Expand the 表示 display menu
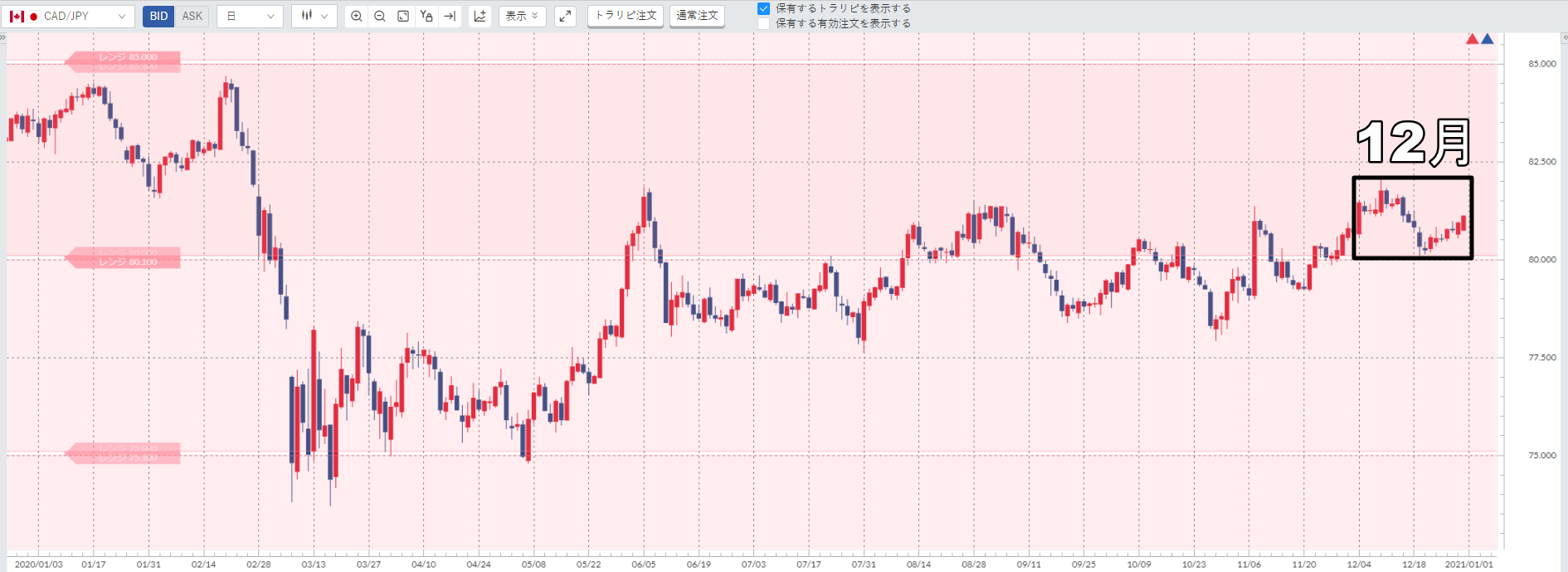This screenshot has height=572, width=1568. 522,16
